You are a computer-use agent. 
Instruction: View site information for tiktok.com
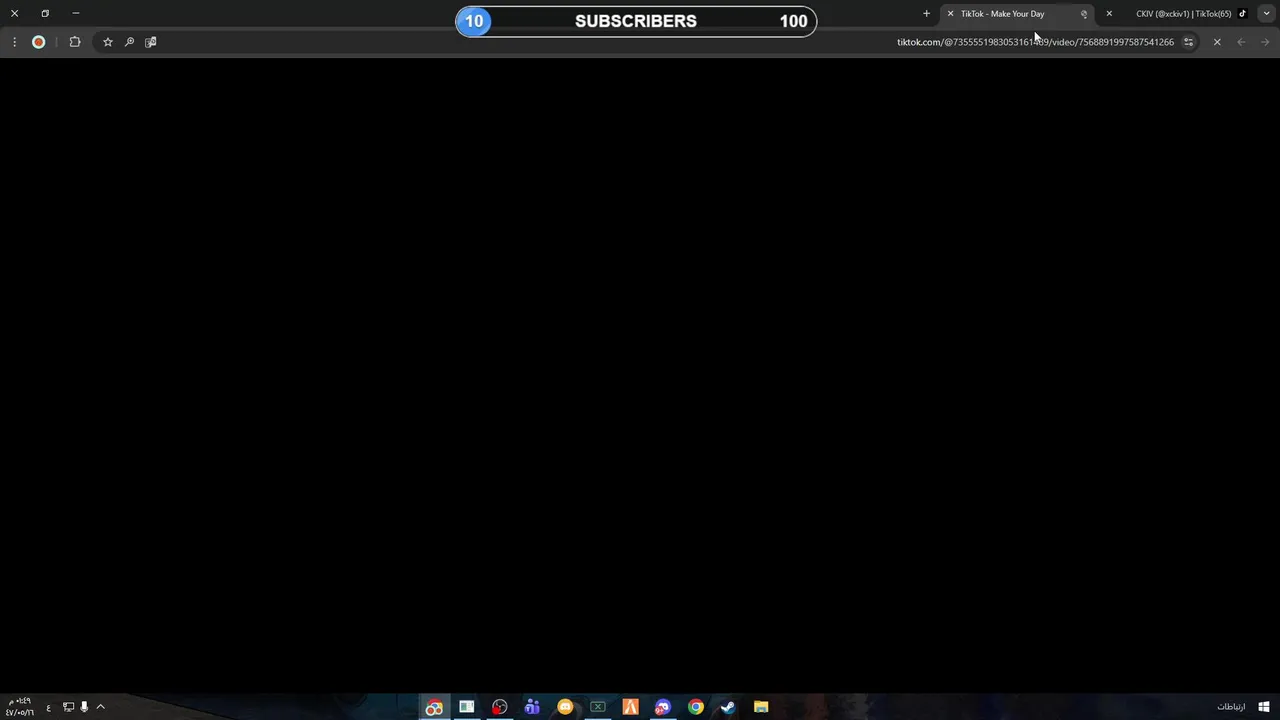click(x=1188, y=42)
